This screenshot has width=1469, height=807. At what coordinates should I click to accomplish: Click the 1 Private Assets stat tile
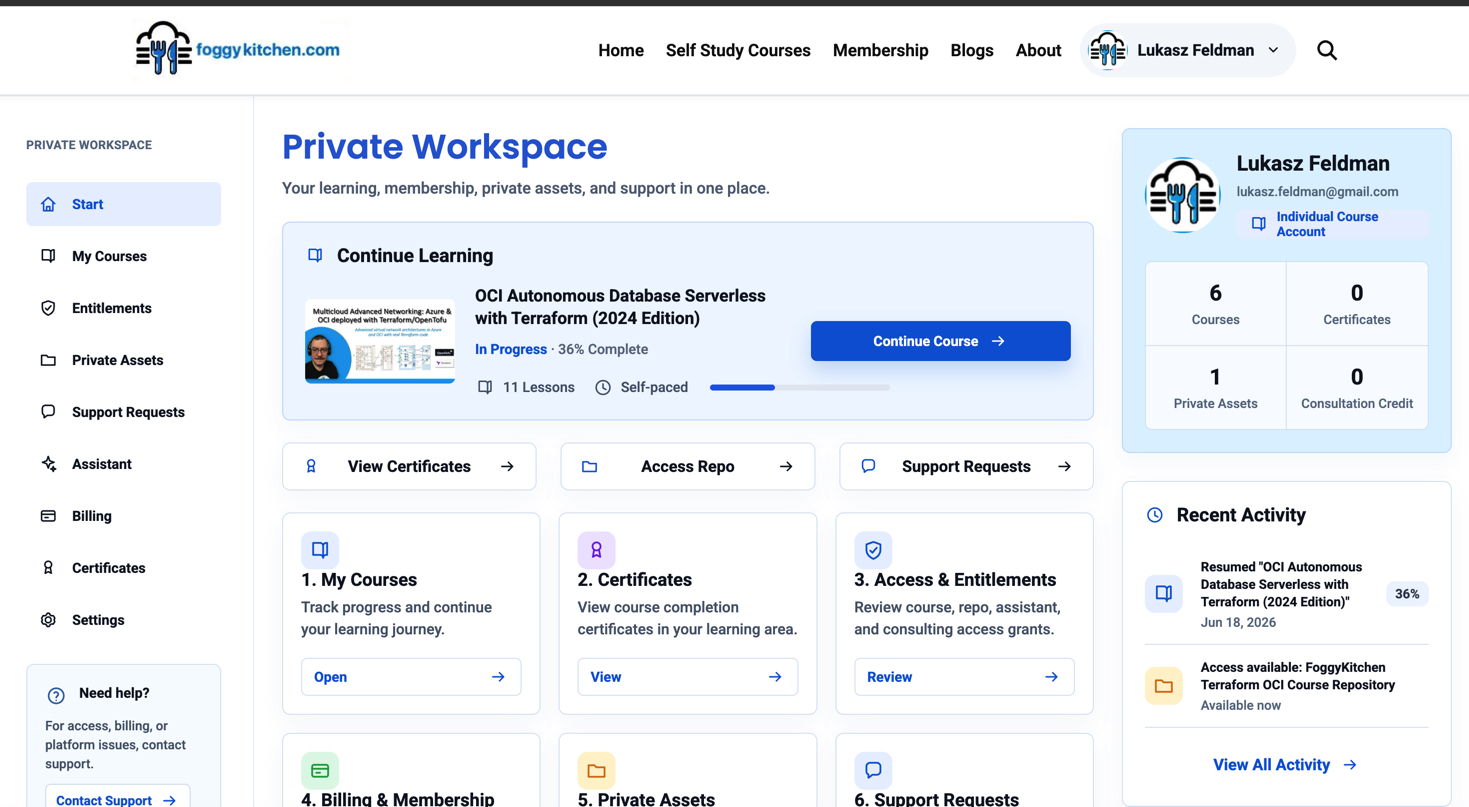pos(1215,388)
